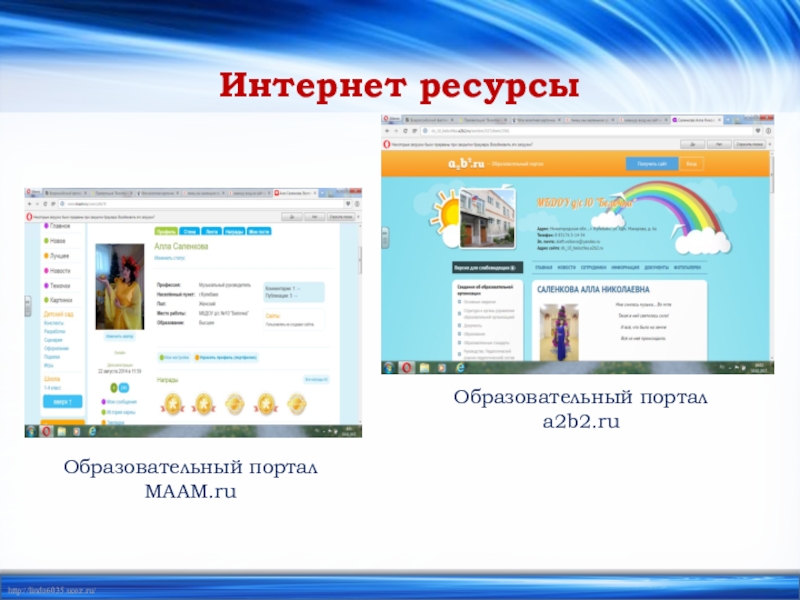
Task: Click a2b2.ru logo in orange header
Action: pos(466,164)
